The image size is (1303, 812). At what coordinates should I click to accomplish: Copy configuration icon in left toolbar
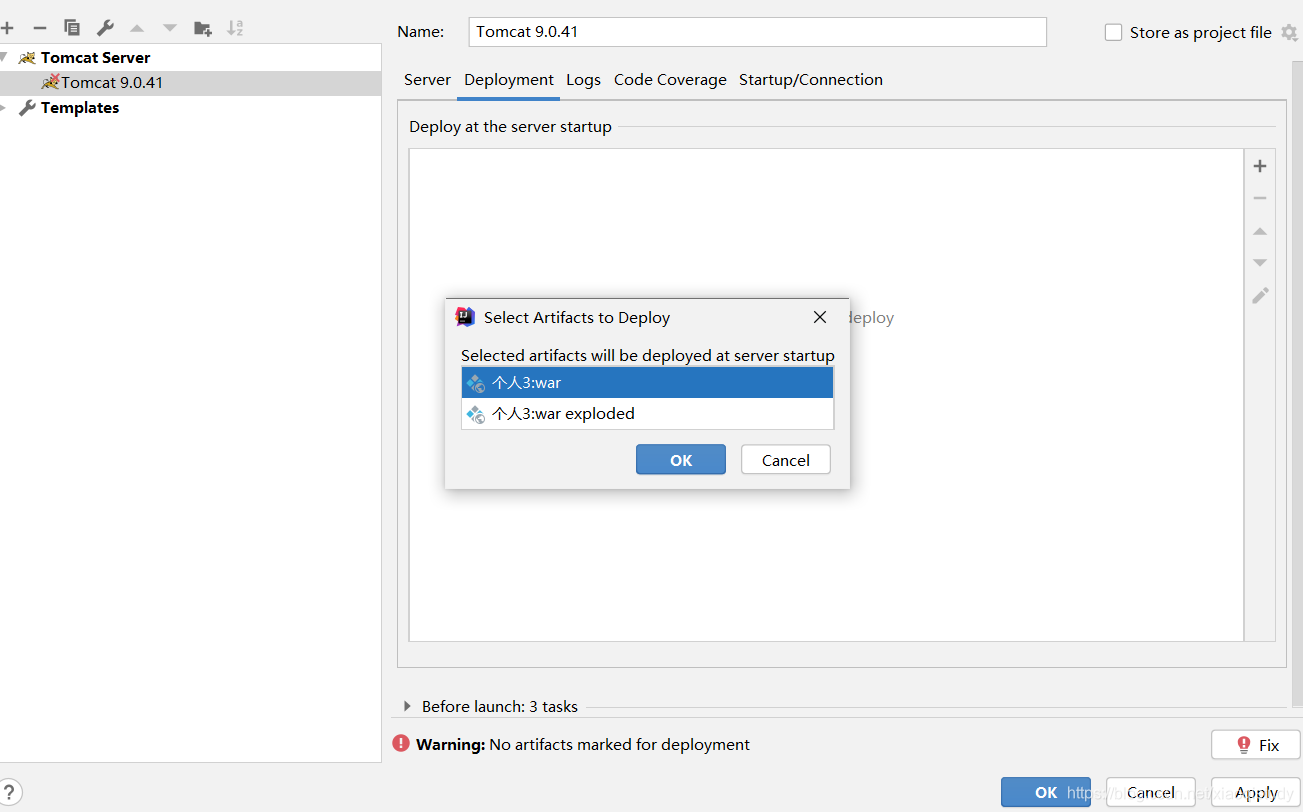pyautogui.click(x=72, y=28)
